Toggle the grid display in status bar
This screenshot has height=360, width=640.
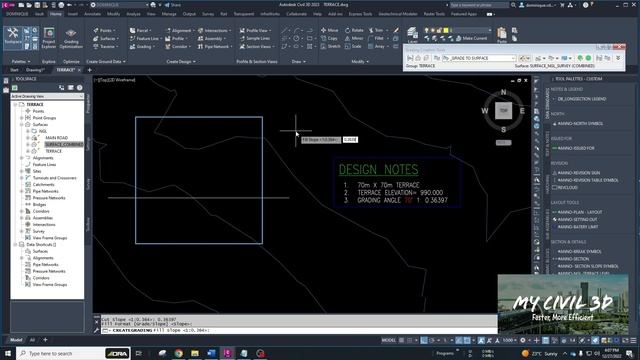click(x=402, y=340)
